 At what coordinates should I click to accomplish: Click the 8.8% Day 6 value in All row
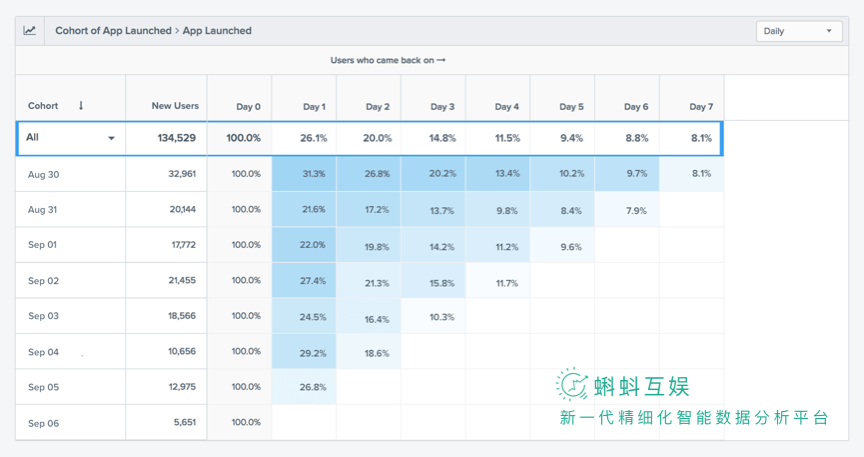tap(636, 138)
